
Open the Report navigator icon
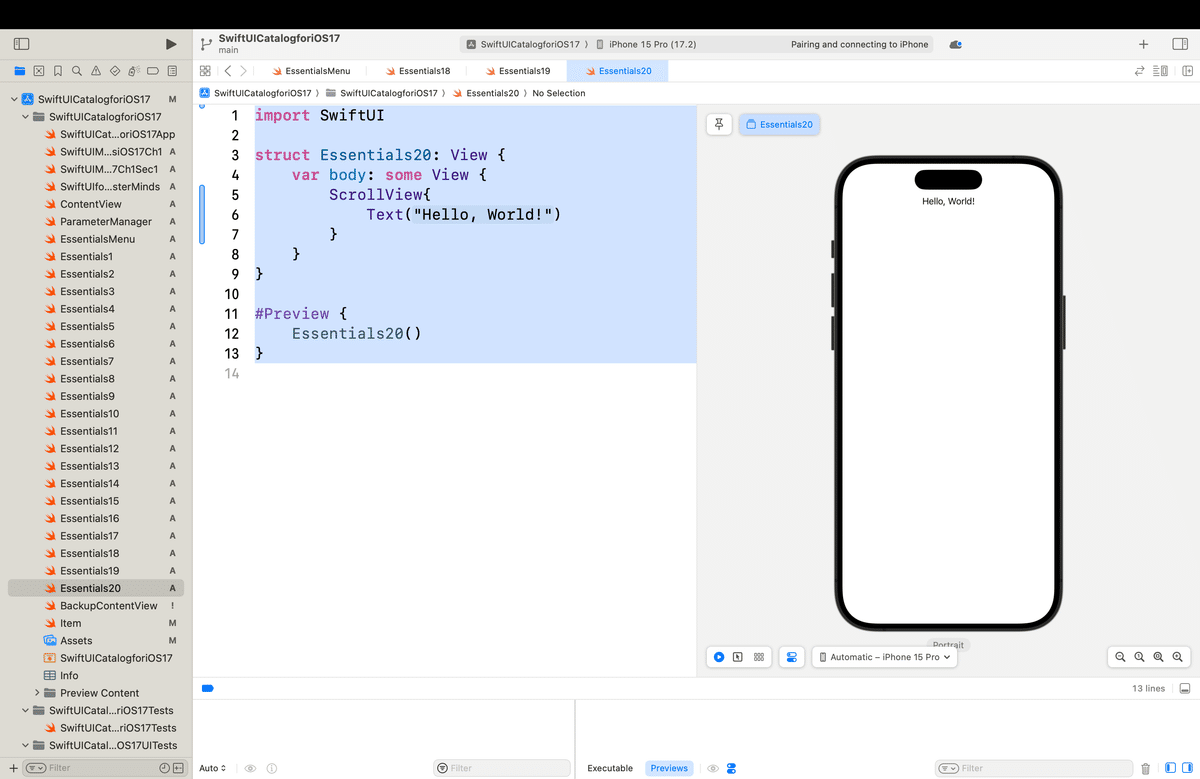173,71
